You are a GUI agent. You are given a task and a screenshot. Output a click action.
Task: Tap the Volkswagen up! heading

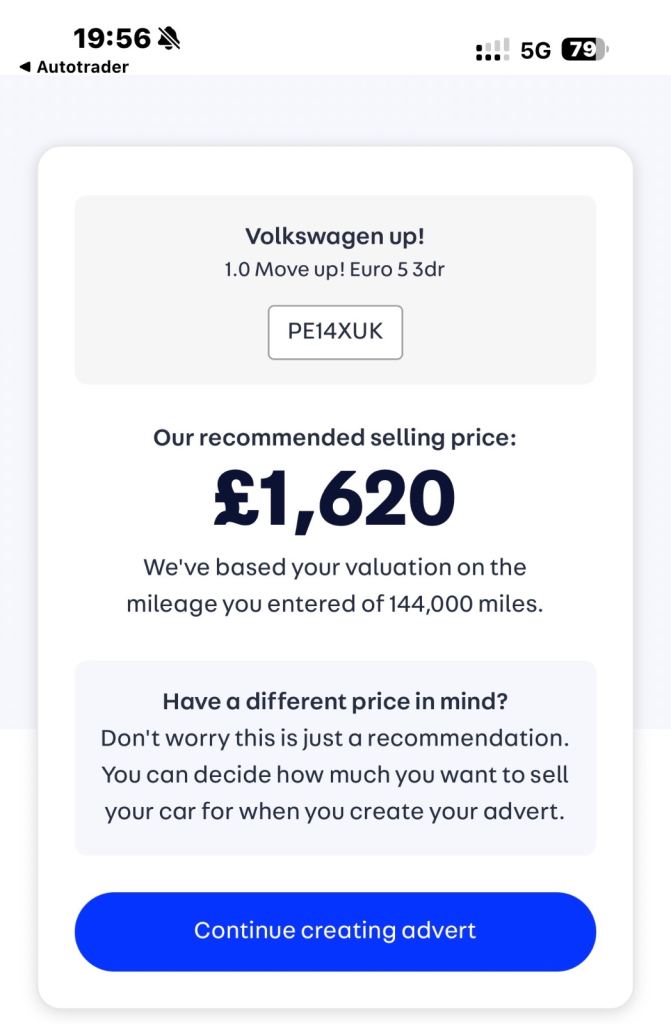coord(335,237)
